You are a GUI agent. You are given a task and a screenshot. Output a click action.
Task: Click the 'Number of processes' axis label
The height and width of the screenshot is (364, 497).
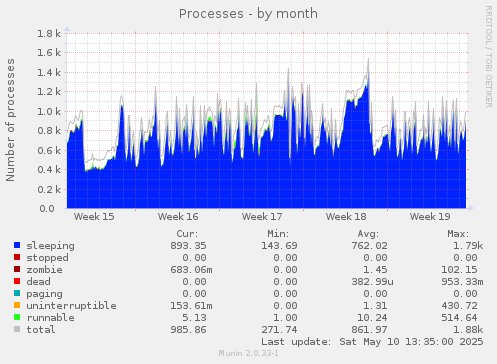coord(10,120)
